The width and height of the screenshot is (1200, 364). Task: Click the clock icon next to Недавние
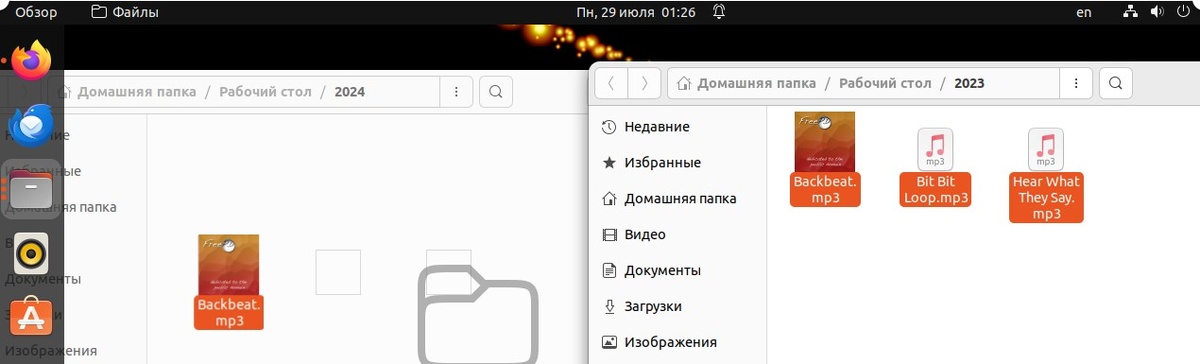click(x=609, y=127)
